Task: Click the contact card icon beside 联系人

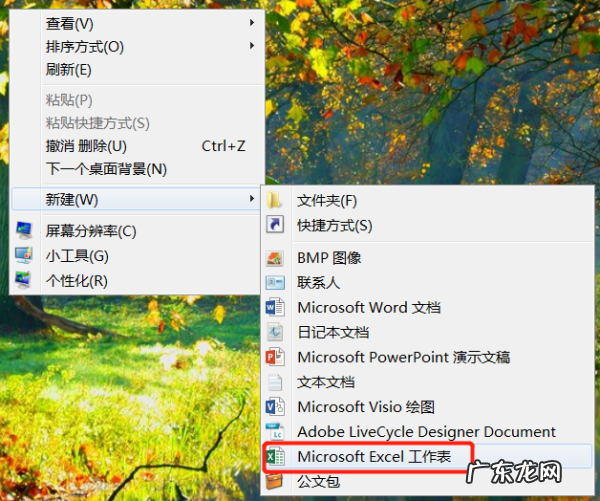Action: point(275,283)
